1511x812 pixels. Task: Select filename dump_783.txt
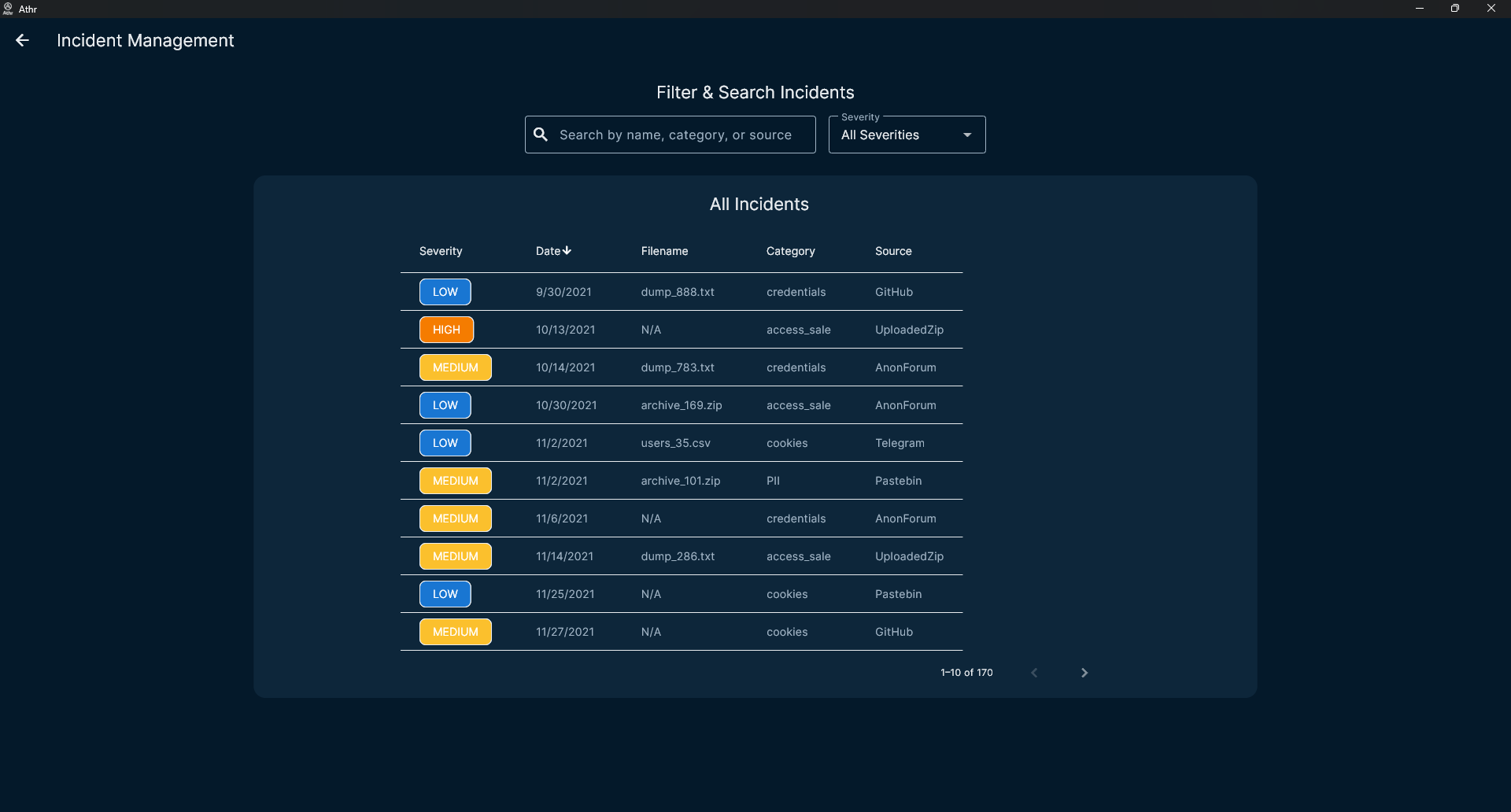678,367
